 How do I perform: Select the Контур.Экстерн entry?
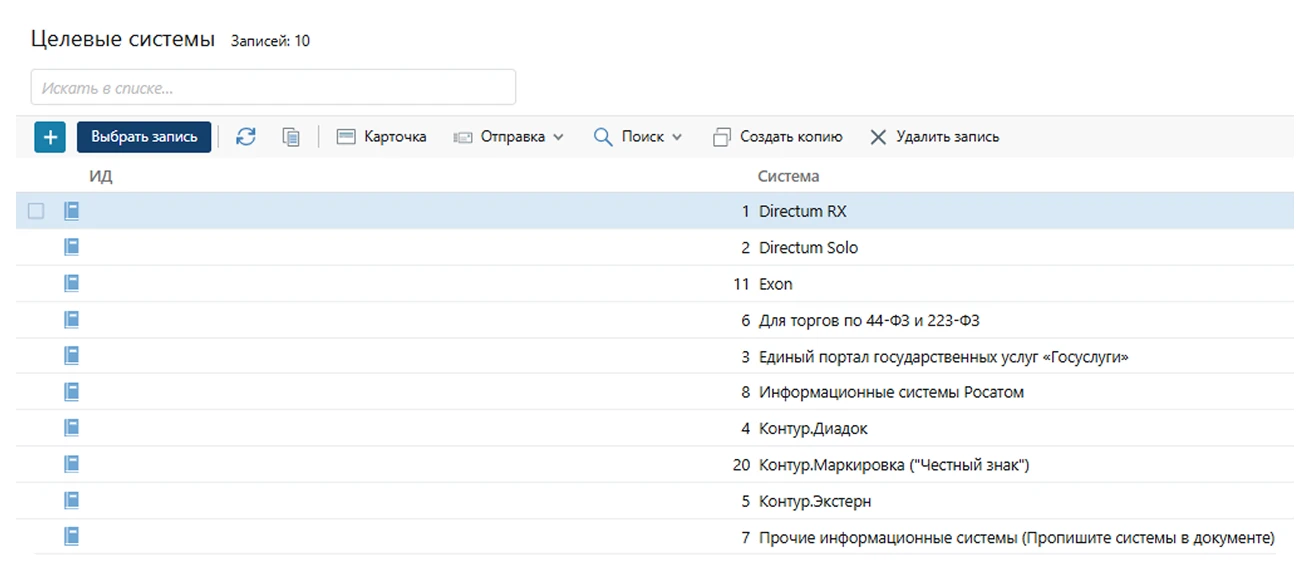[x=815, y=501]
